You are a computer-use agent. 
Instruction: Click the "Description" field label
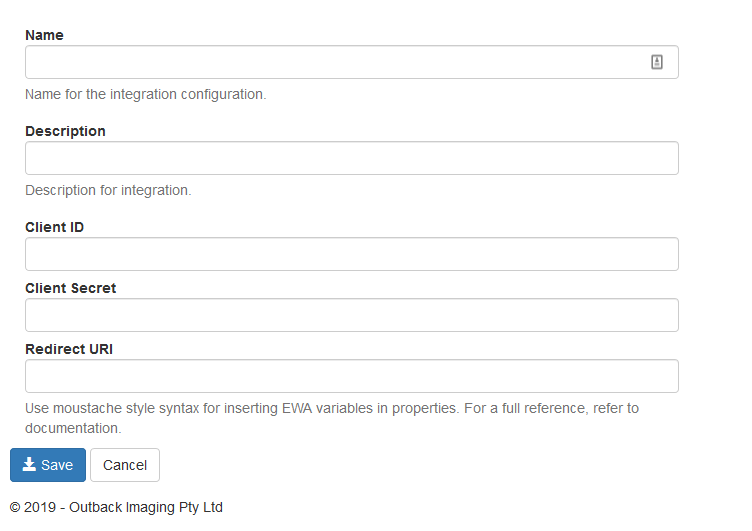[65, 131]
